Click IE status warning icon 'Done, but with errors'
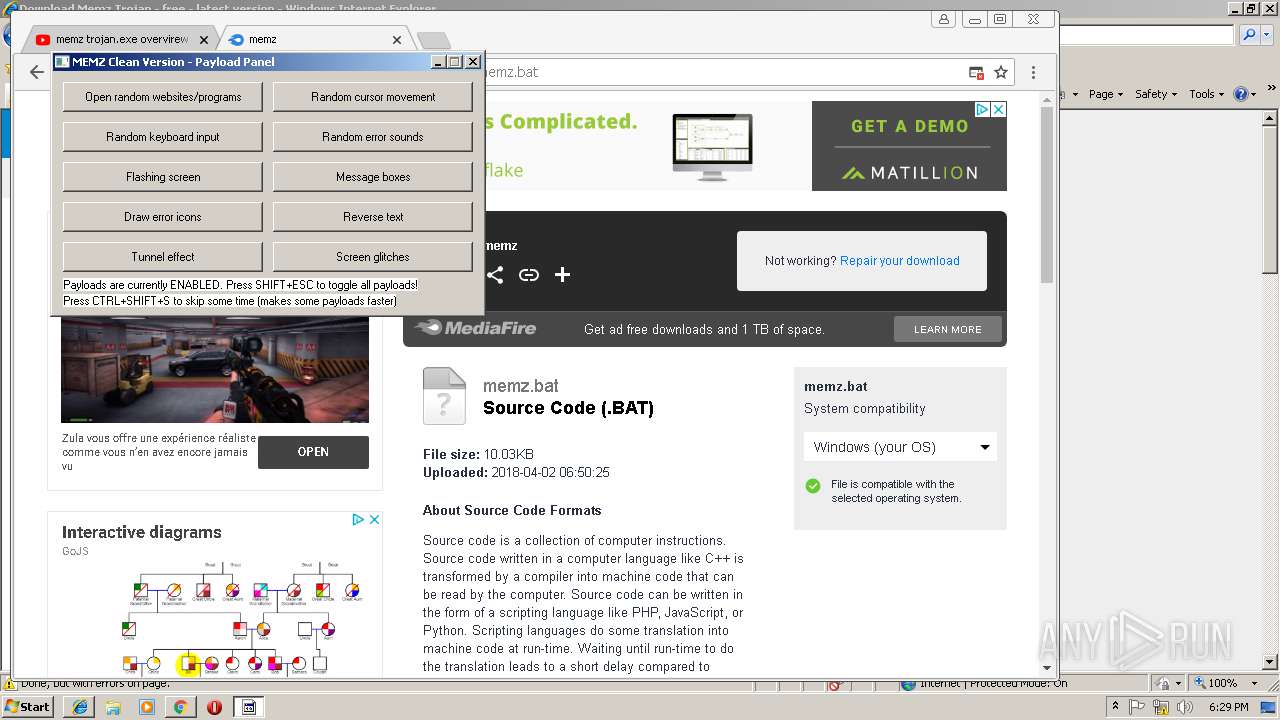Viewport: 1280px width, 720px height. coord(9,684)
